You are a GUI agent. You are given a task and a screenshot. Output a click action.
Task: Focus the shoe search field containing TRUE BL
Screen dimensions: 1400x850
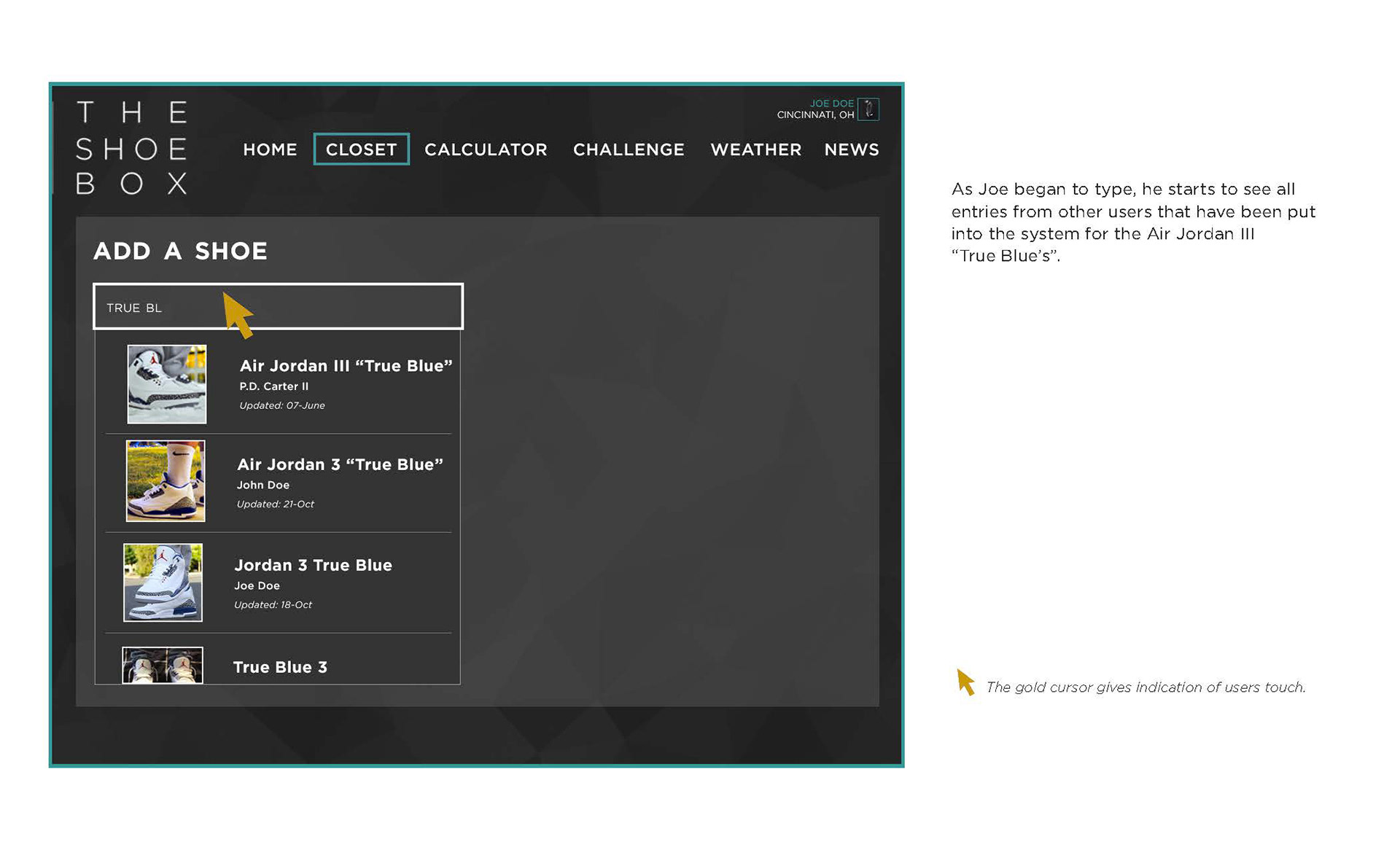[x=278, y=307]
